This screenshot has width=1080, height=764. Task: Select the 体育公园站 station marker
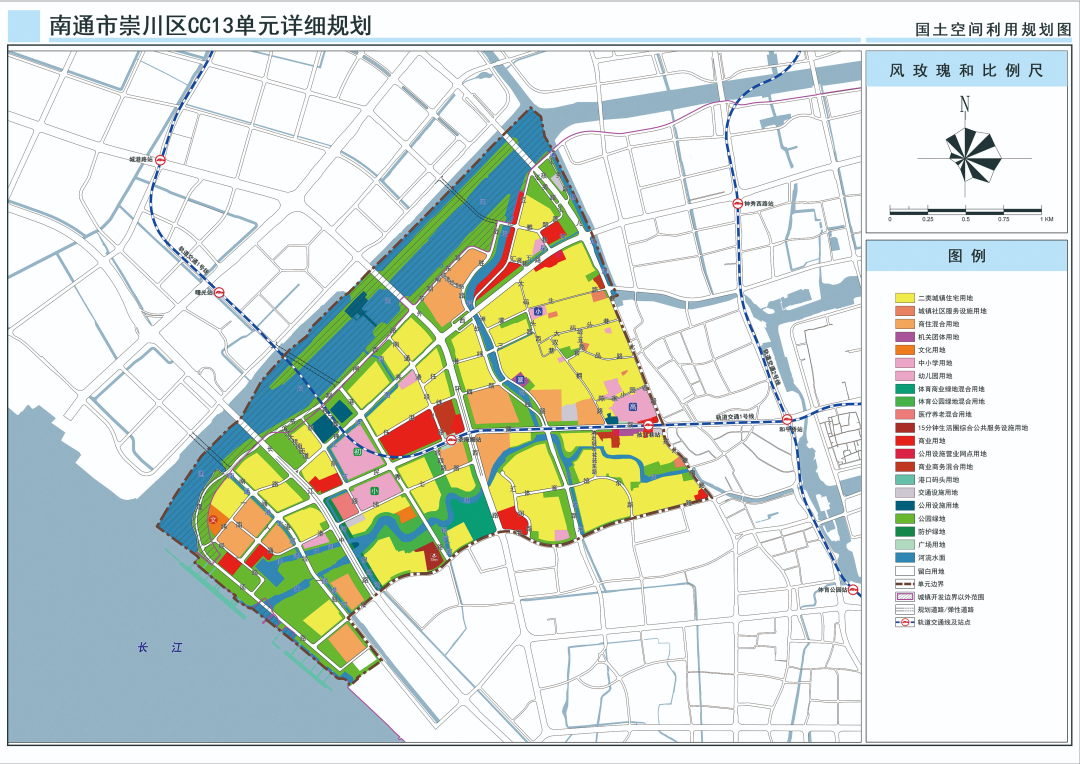(852, 590)
